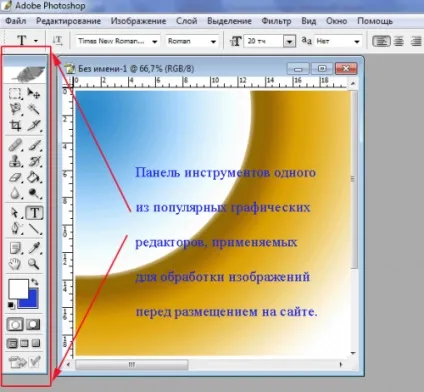Viewport: 424px width, 392px height.
Task: Select the Brush tool
Action: pyautogui.click(x=34, y=146)
